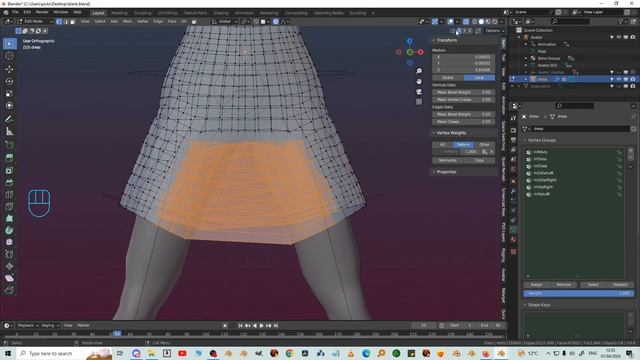Click the vertex group Deselect button
Screen dimensions: 640x360
(620, 284)
